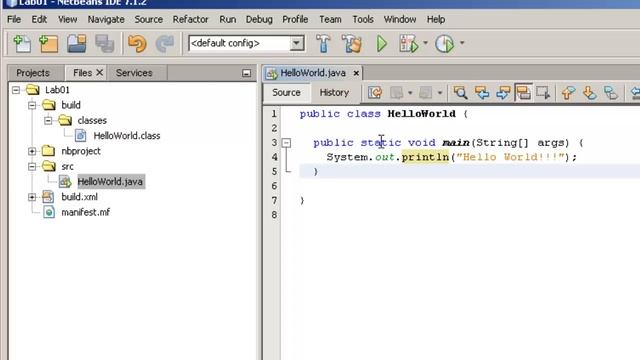Click the New Project toolbar icon
Viewport: 640px width, 360px height.
(x=49, y=43)
